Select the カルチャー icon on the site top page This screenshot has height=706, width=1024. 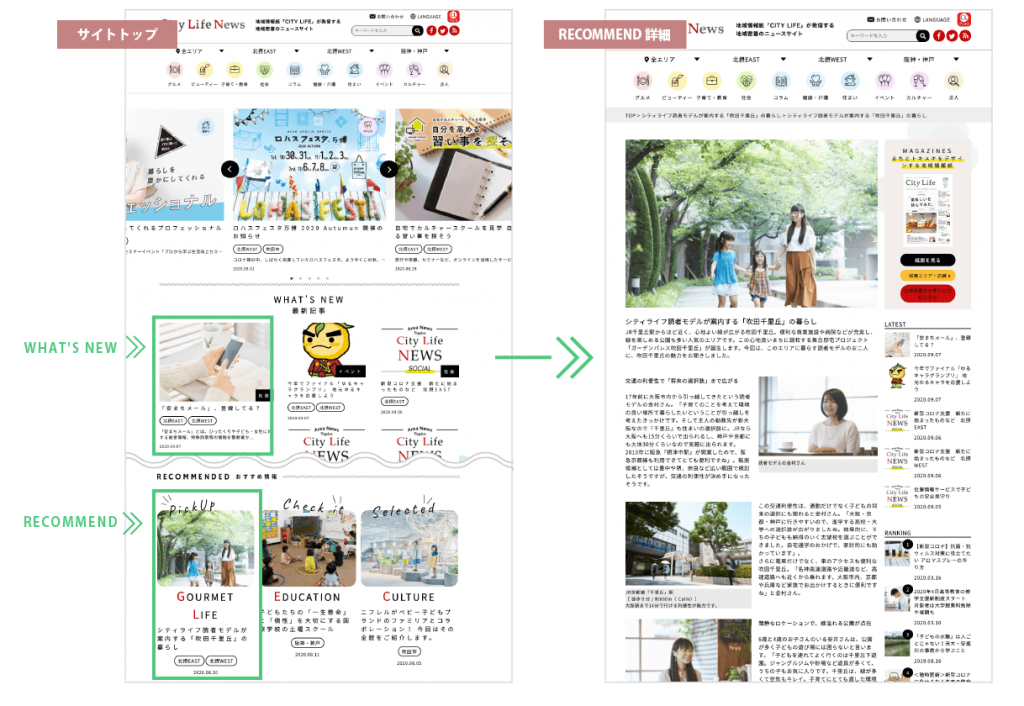click(414, 70)
